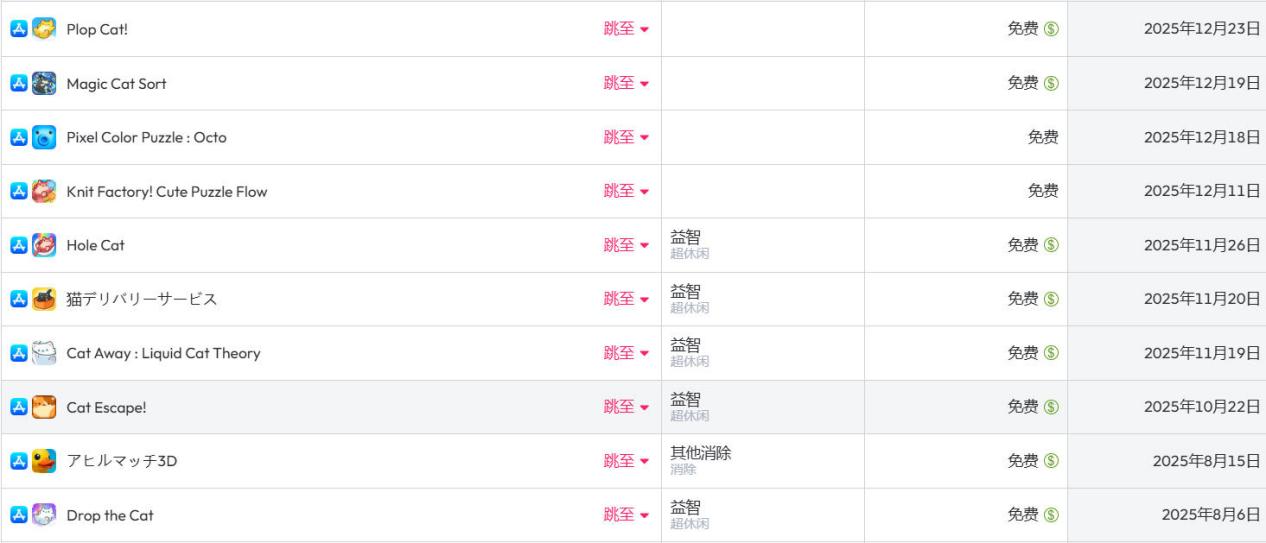Open Cat Away : Liquid Cat Theory link

pos(163,353)
